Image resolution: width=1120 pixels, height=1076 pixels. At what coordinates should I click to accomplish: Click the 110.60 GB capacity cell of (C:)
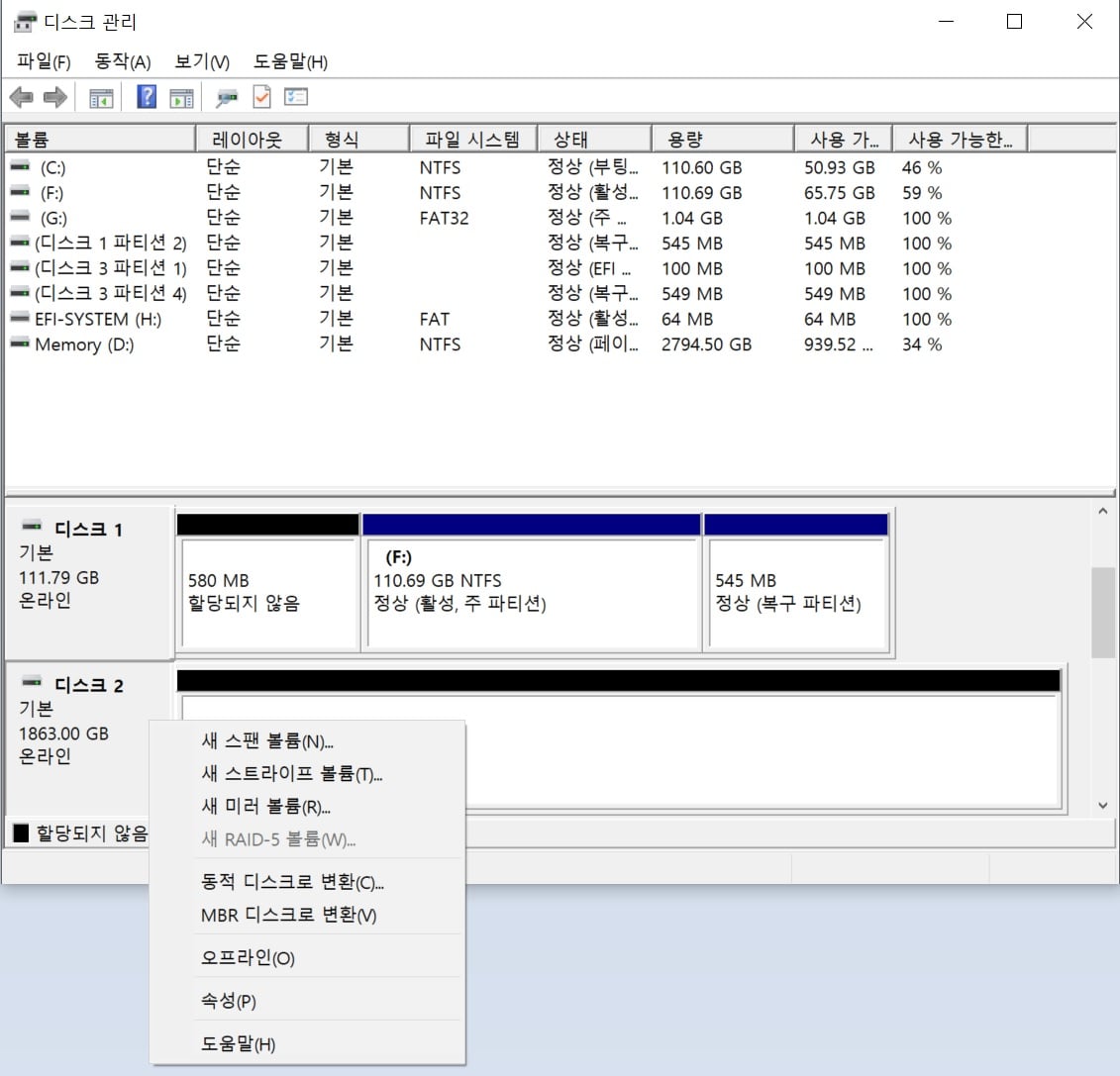pyautogui.click(x=701, y=168)
